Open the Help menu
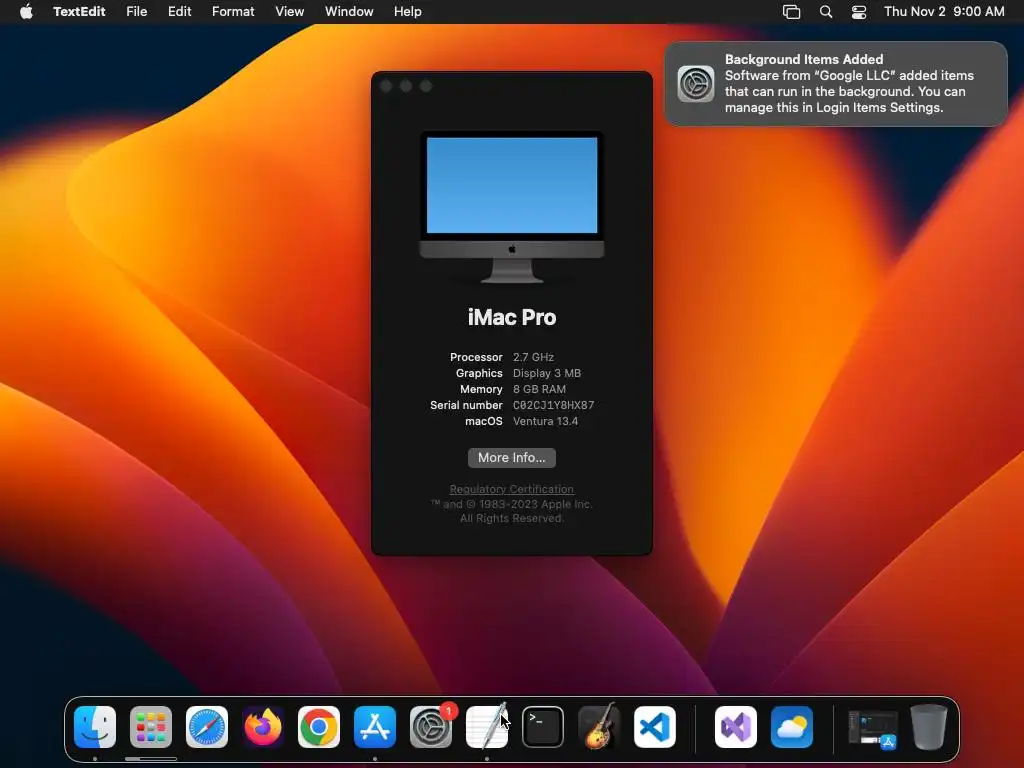Image resolution: width=1024 pixels, height=768 pixels. click(408, 12)
